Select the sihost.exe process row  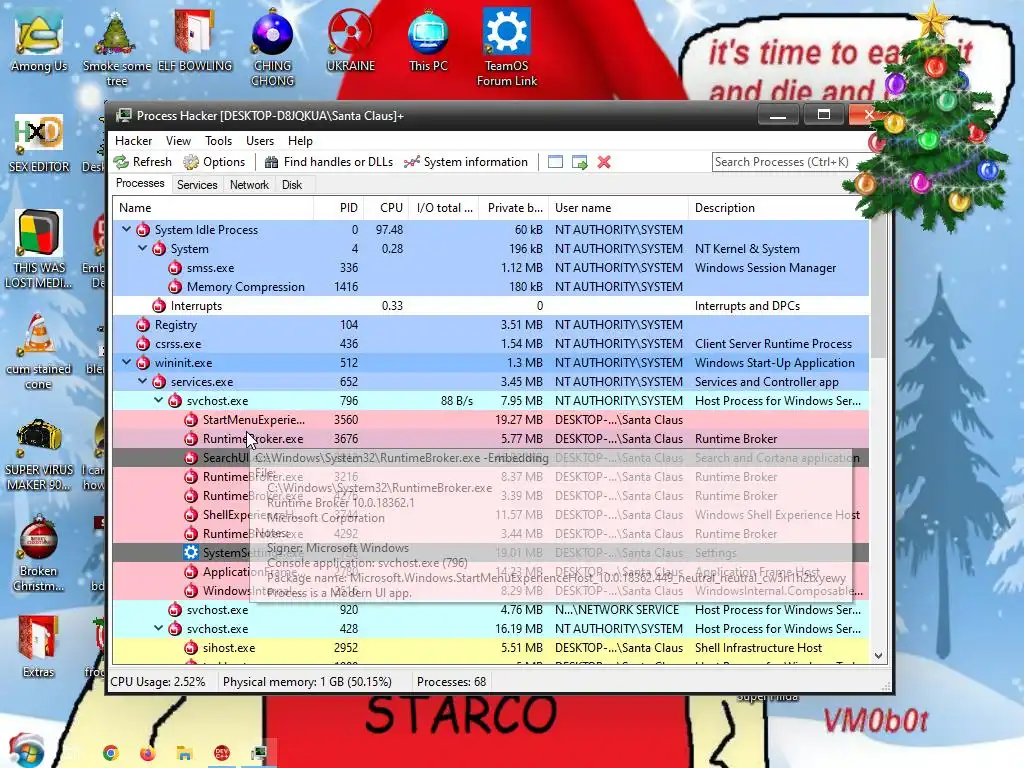[491, 648]
